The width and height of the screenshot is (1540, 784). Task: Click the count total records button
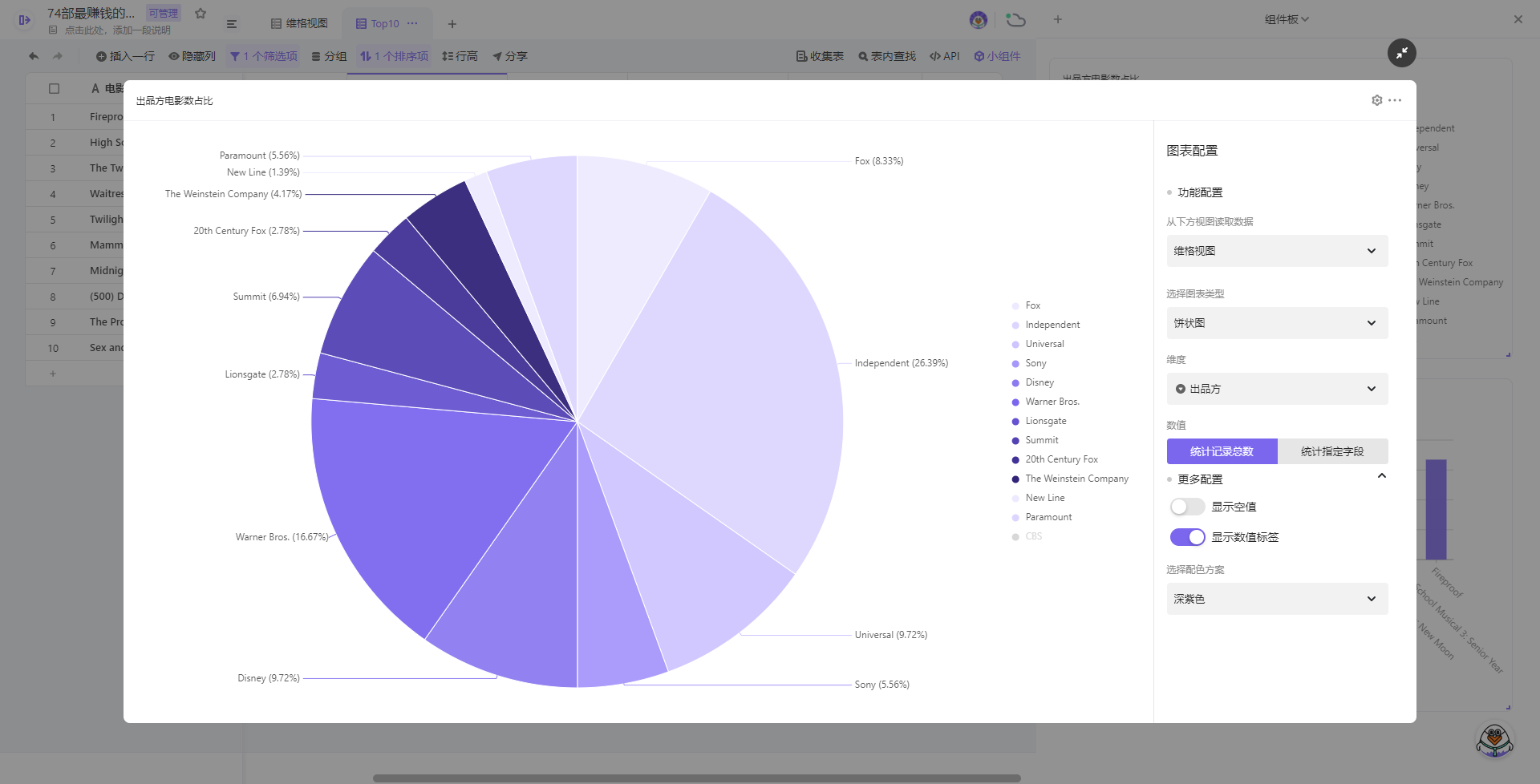[1222, 451]
